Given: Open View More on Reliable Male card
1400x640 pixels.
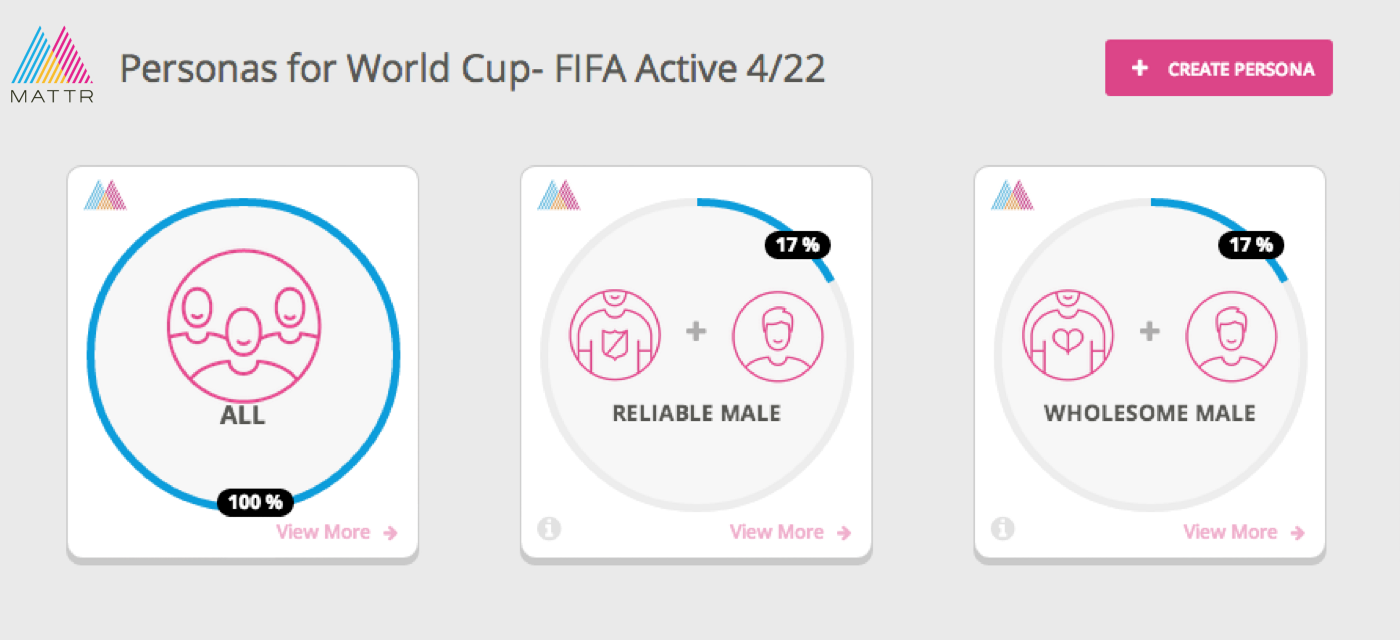Looking at the screenshot, I should 790,532.
